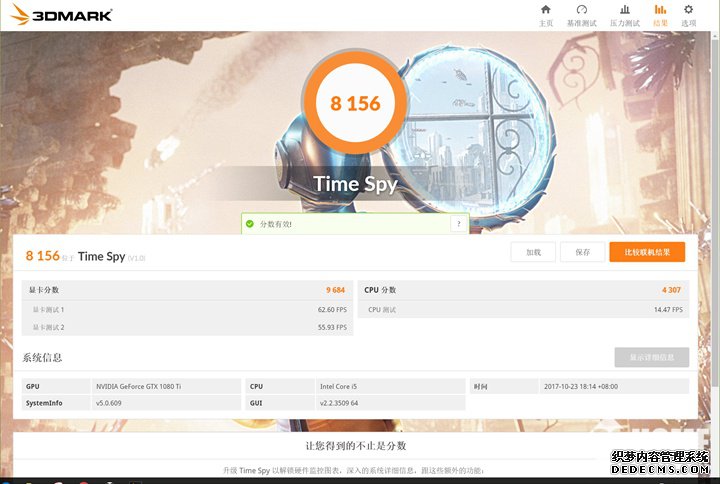The height and width of the screenshot is (484, 720).
Task: Click the 8 156 score beside Time Spy heading
Action: [42, 255]
